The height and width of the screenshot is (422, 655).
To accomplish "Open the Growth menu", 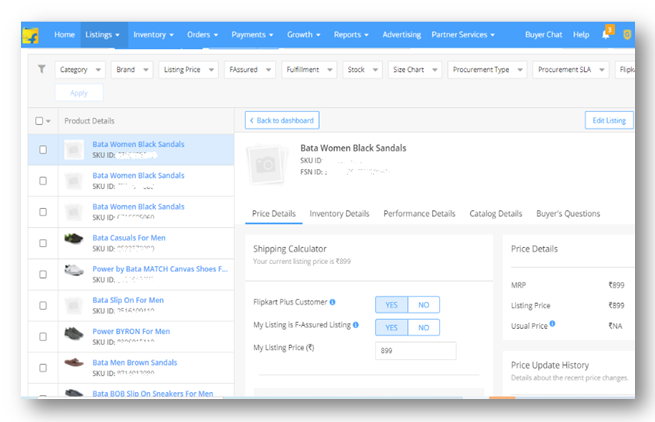I will 303,35.
